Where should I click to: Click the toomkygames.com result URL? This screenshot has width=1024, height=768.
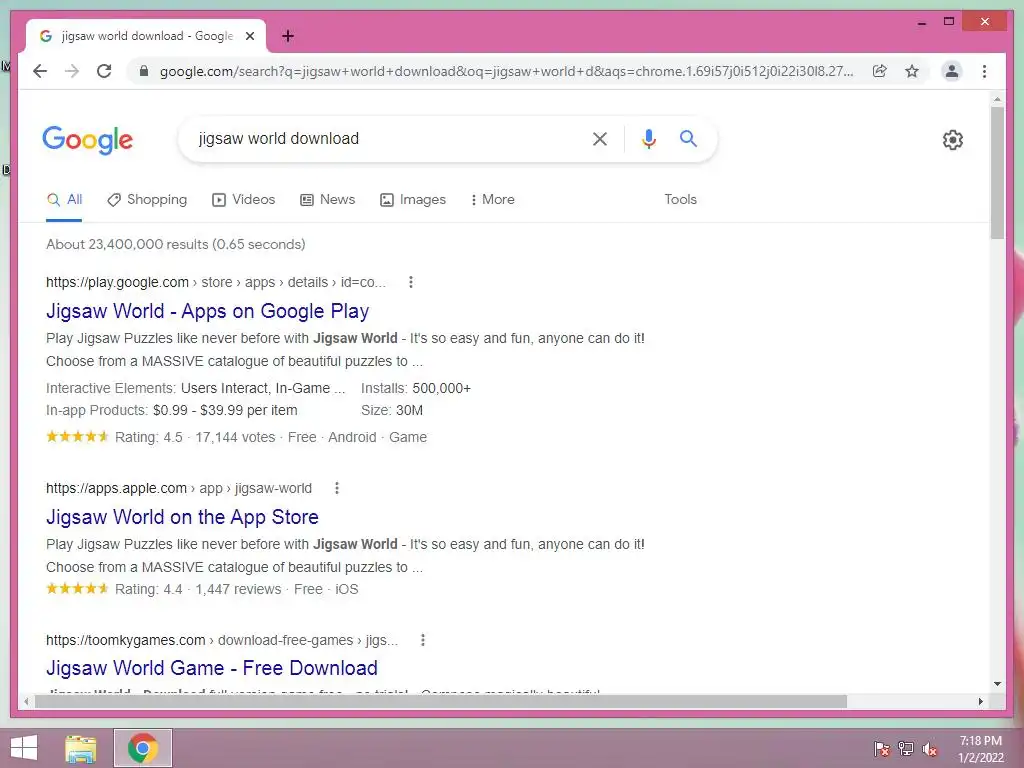point(221,640)
